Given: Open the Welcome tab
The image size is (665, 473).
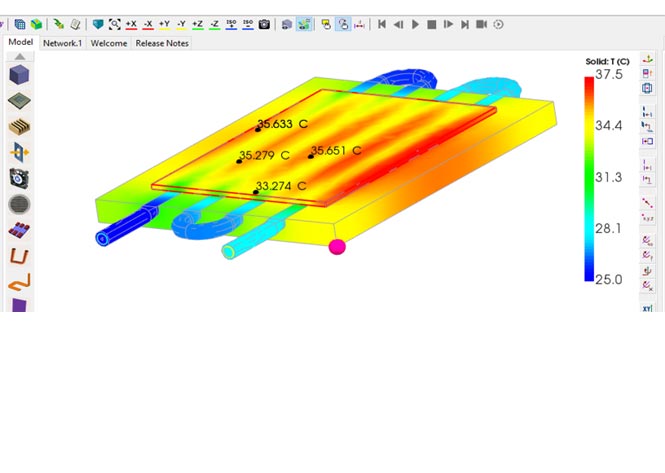Looking at the screenshot, I should (109, 43).
